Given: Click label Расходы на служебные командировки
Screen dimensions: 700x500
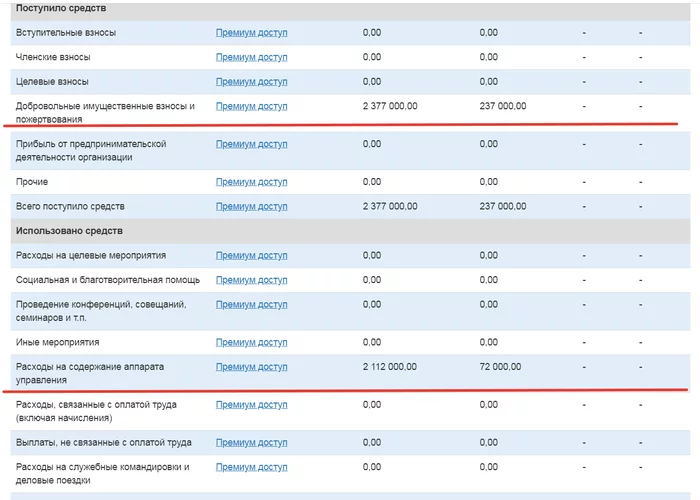Looking at the screenshot, I should (x=102, y=474).
